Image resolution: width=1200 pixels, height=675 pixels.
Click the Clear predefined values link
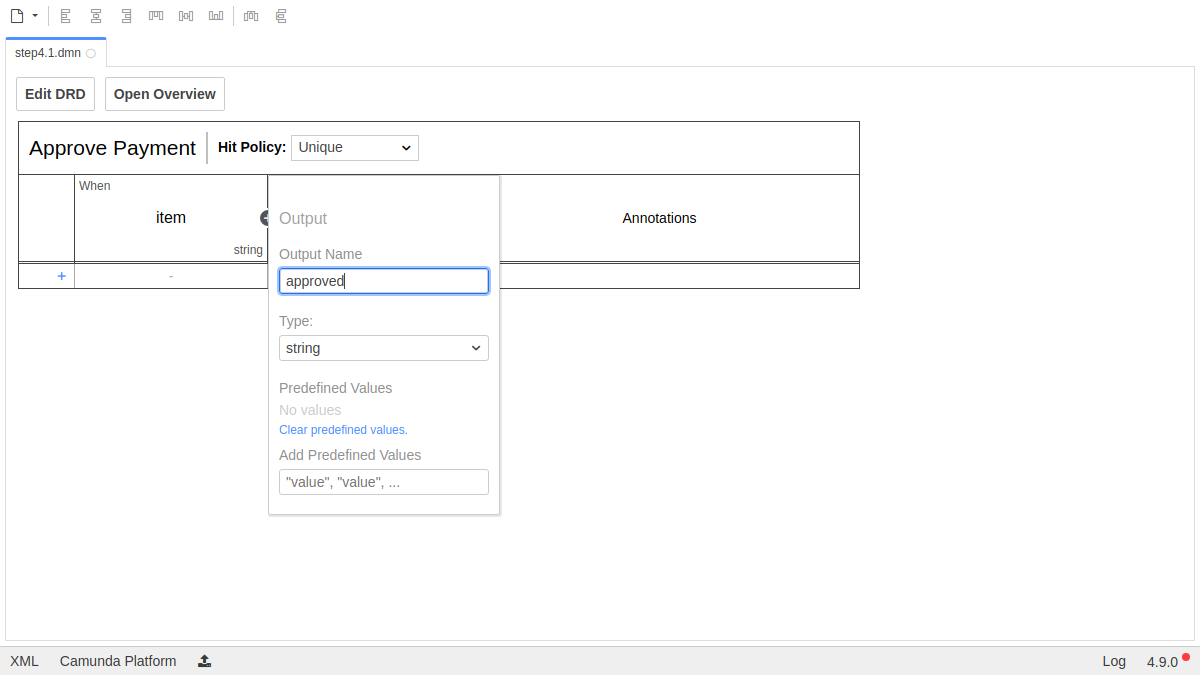343,430
